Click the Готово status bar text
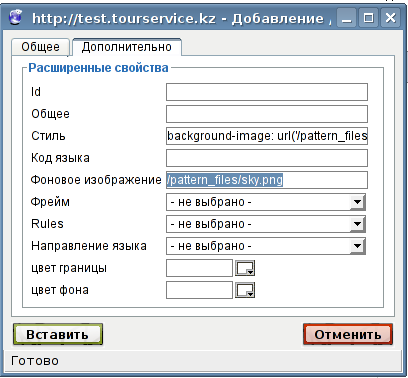Screen dimensions: 408x378 [x=35, y=361]
